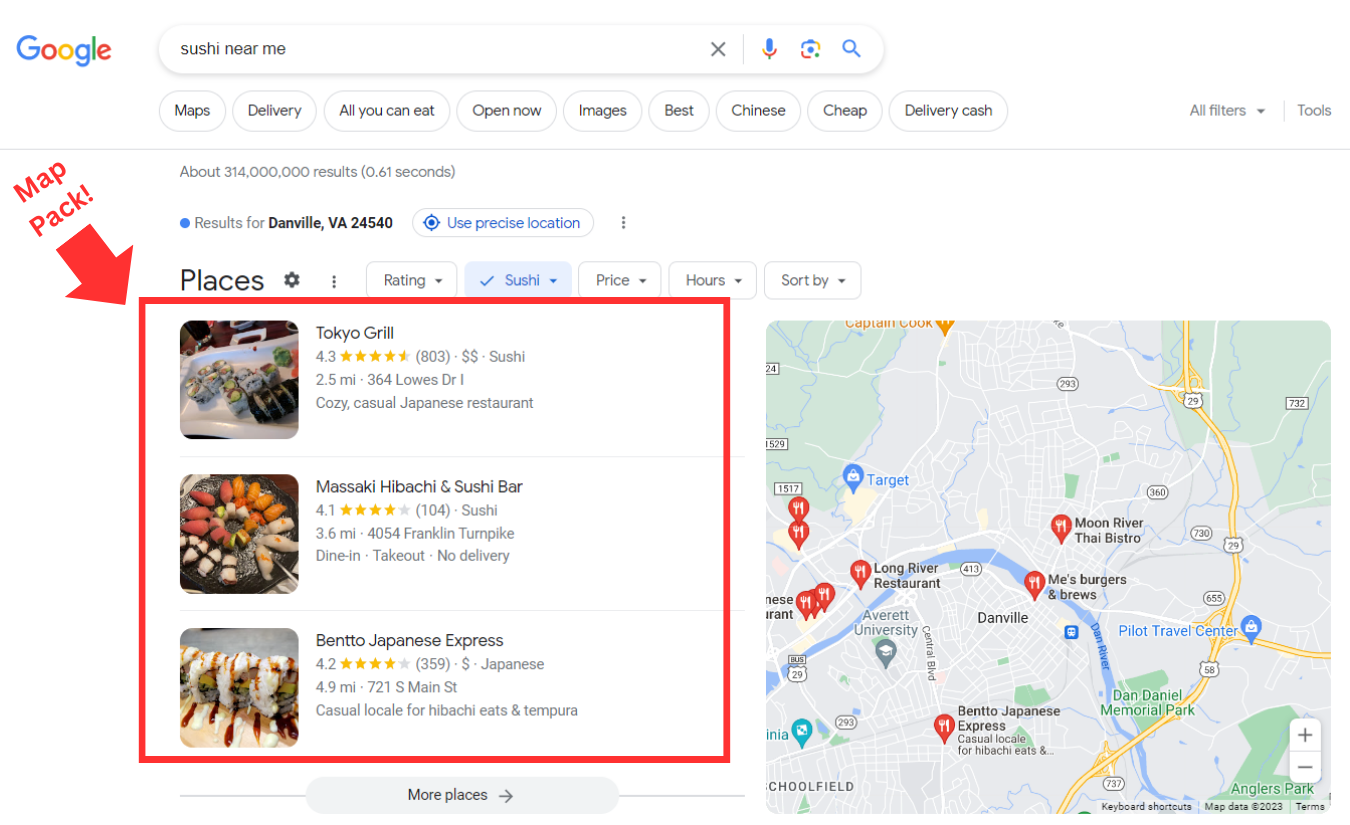
Task: Click the Massaki Hibachi sushi photo
Action: [239, 534]
